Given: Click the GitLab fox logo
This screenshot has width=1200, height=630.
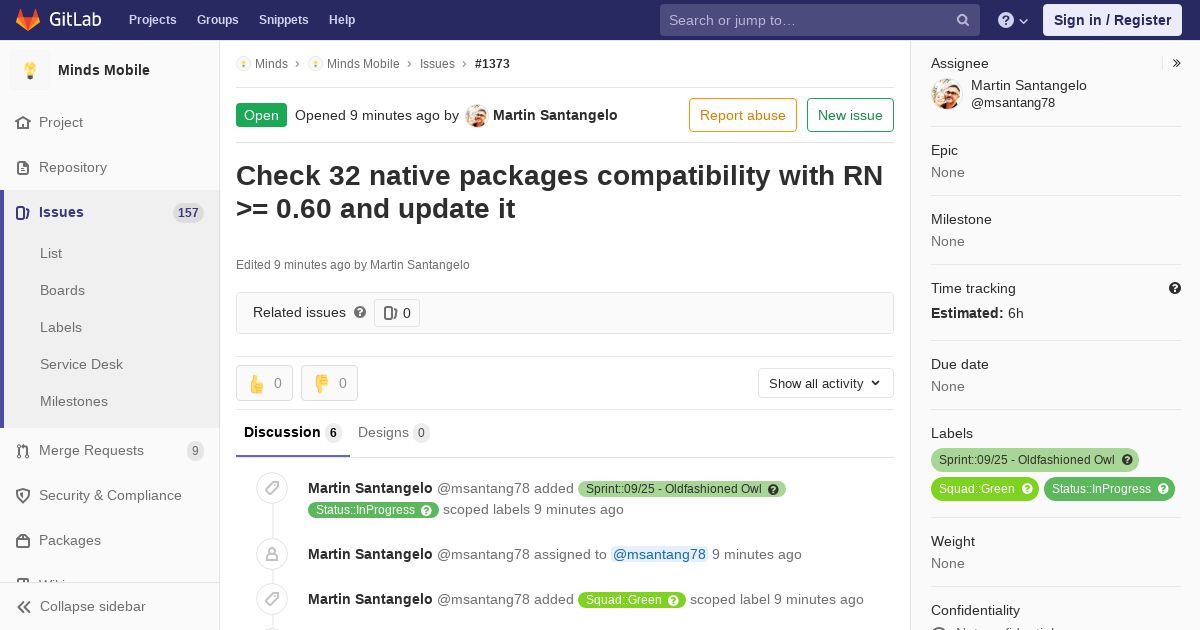Looking at the screenshot, I should pos(28,19).
